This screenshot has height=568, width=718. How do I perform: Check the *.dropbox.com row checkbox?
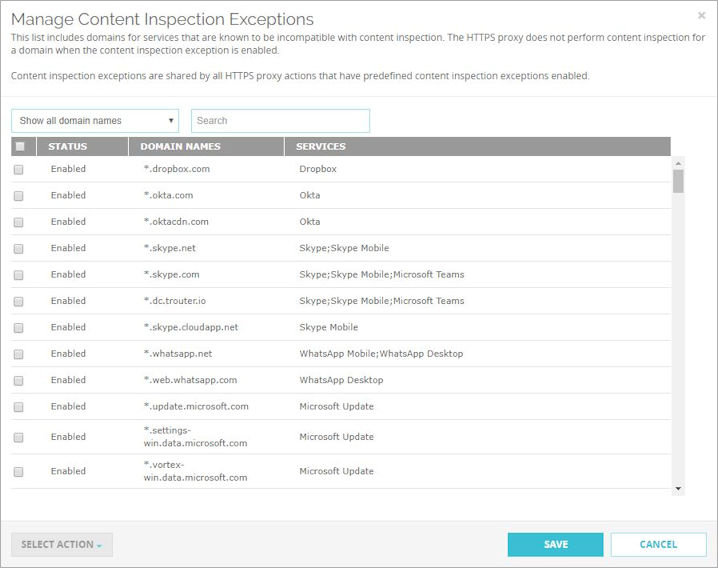coord(18,169)
